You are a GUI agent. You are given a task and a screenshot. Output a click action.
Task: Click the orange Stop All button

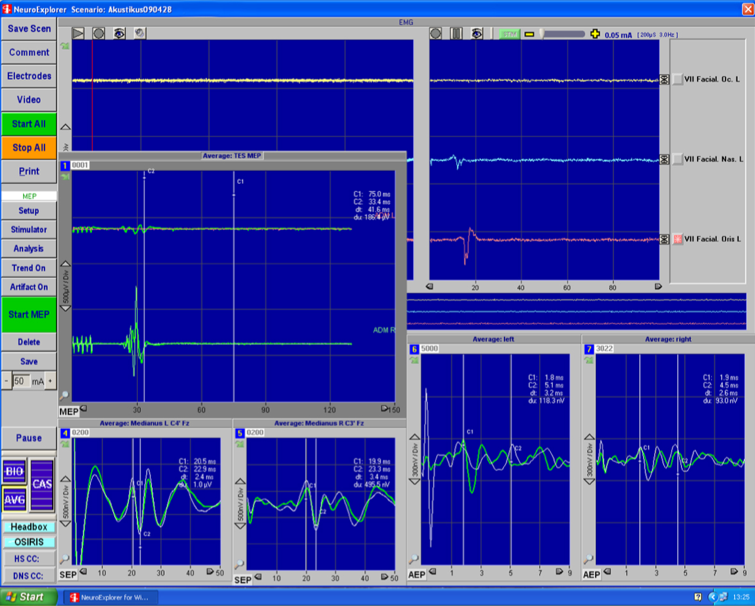tap(29, 148)
